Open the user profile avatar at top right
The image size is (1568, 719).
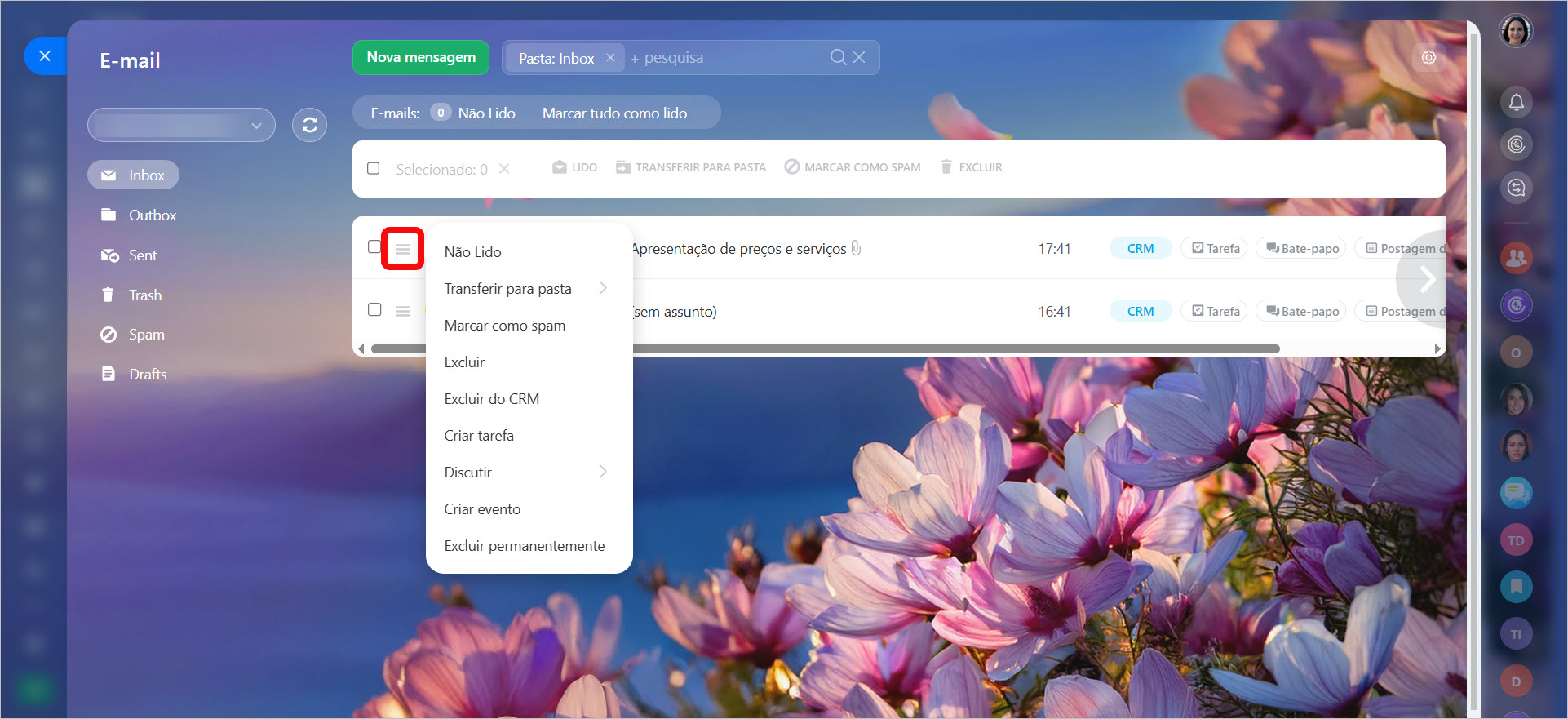1516,31
